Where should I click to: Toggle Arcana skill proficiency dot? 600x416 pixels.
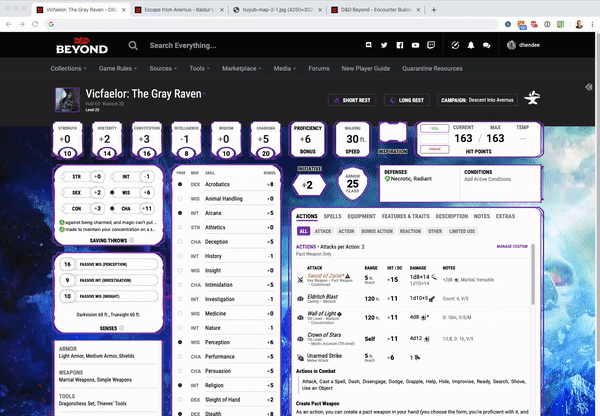(180, 213)
